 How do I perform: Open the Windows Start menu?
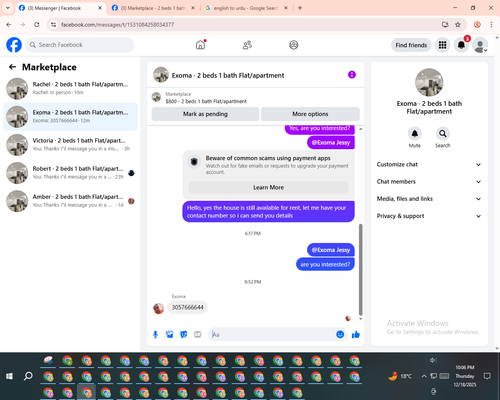point(9,376)
